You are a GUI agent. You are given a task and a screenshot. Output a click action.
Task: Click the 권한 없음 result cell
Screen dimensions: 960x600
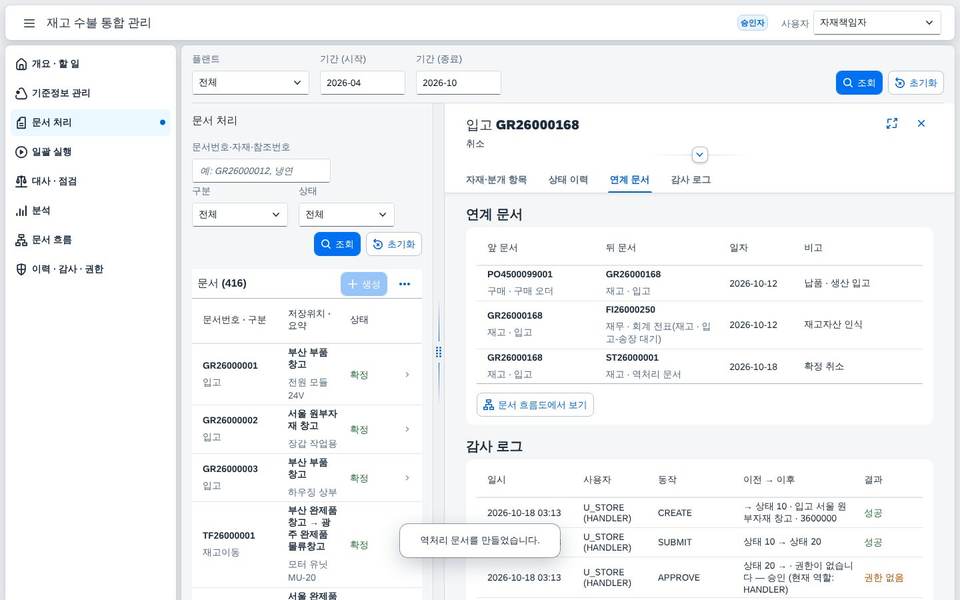[x=883, y=577]
